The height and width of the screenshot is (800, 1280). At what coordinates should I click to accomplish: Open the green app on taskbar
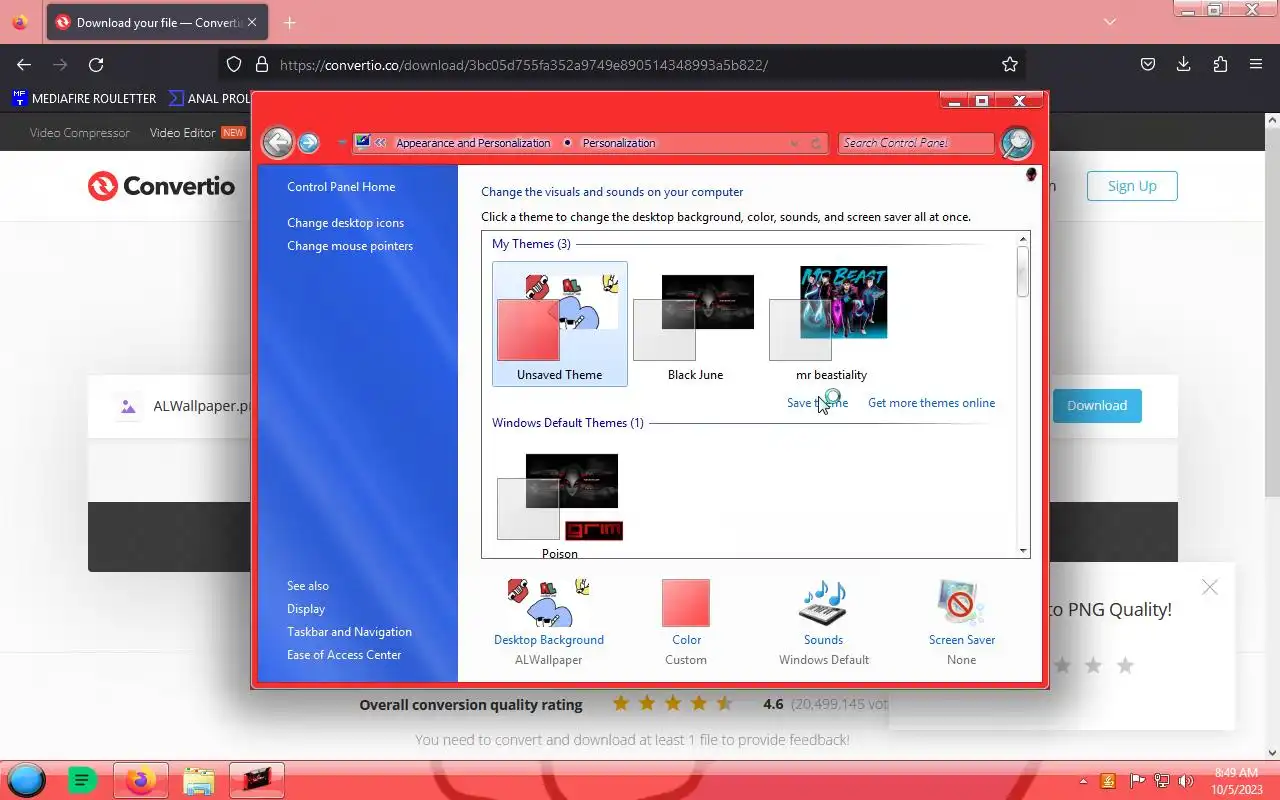[82, 780]
